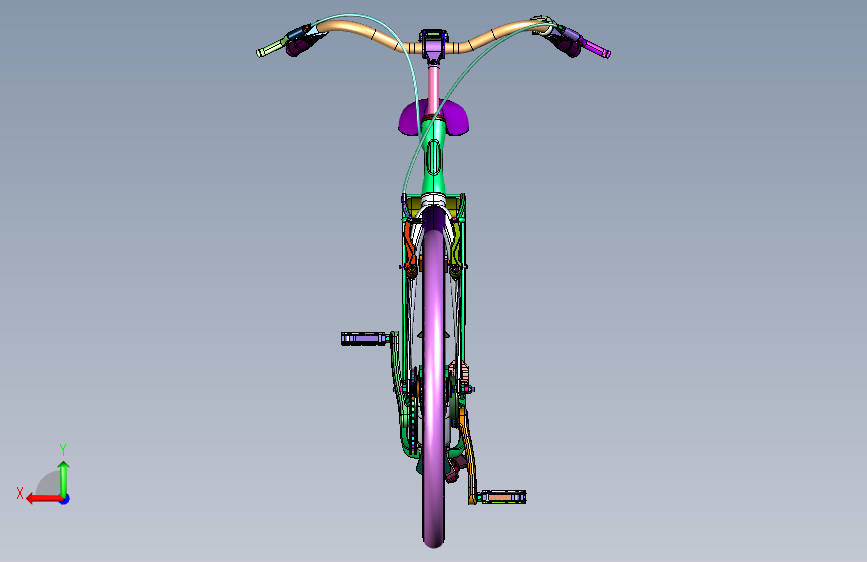Click the blue Z axis dot on triad
867x562 pixels.
coord(65,499)
